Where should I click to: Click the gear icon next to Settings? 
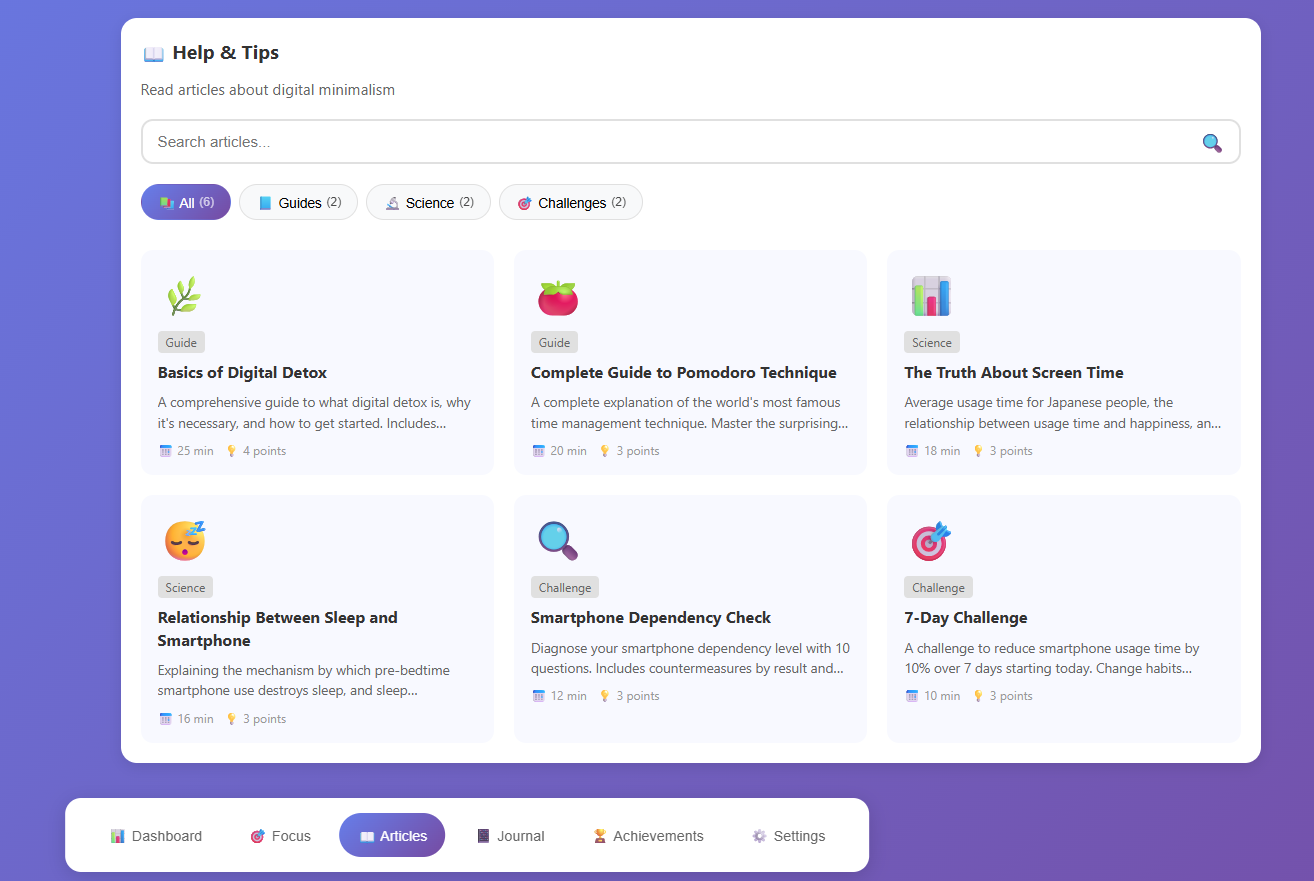[x=757, y=835]
